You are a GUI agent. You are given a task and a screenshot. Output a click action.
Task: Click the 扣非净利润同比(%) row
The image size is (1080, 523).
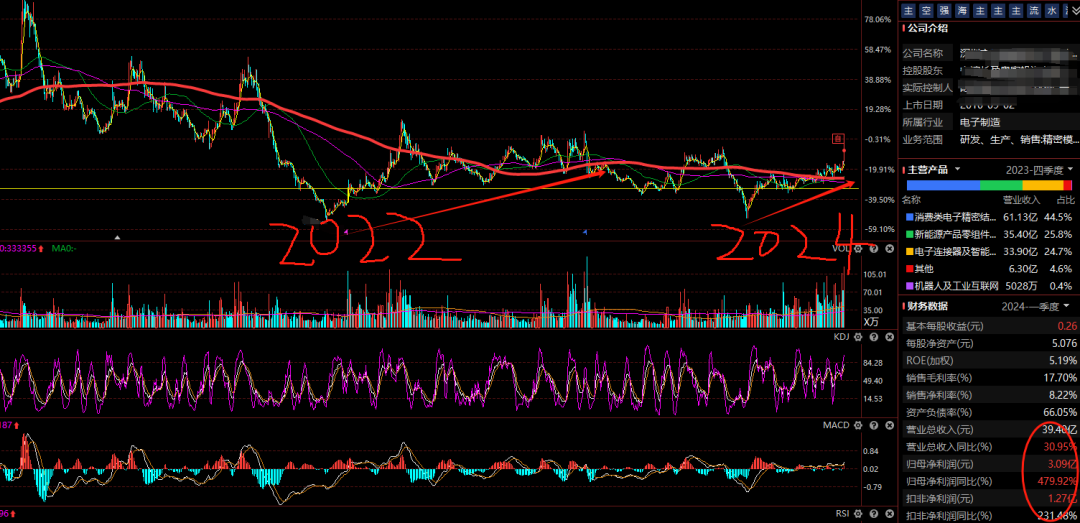[x=989, y=515]
